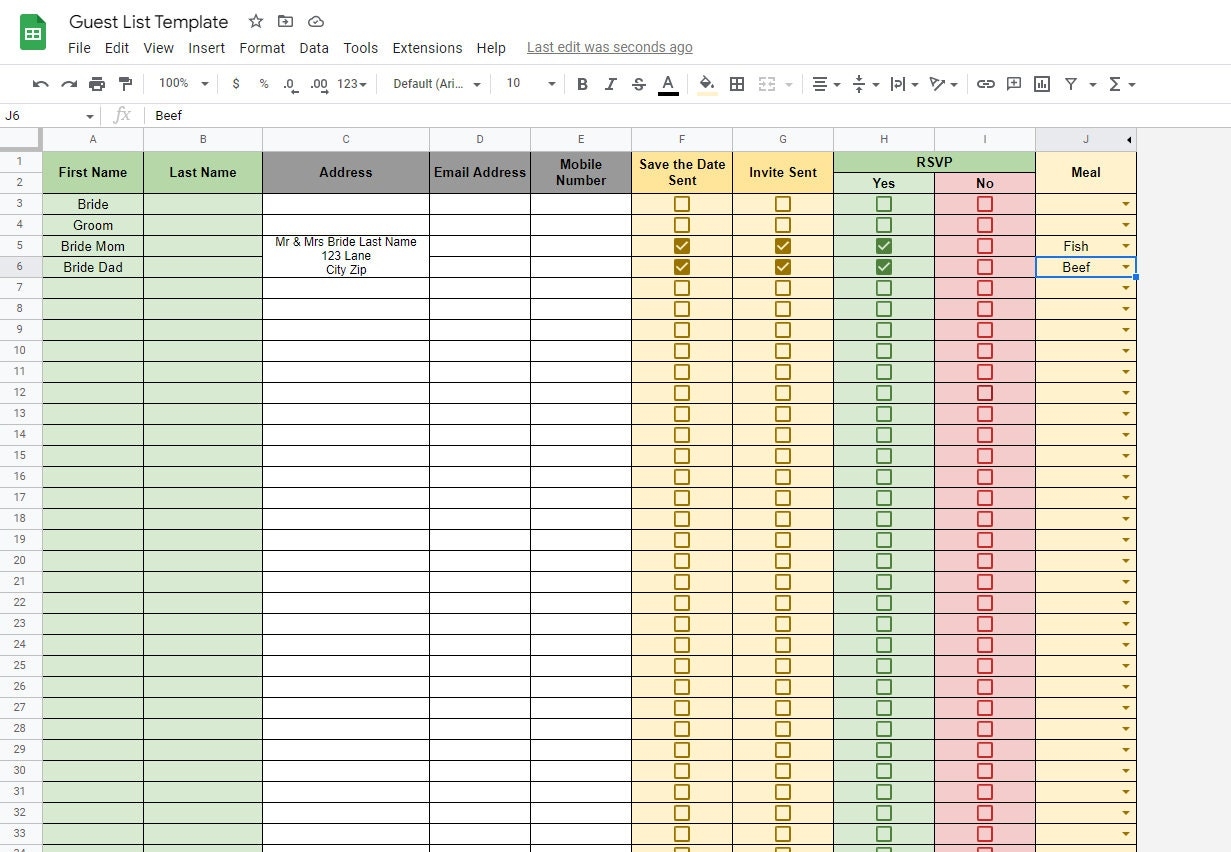Open the Format menu
The height and width of the screenshot is (852, 1231).
point(262,47)
